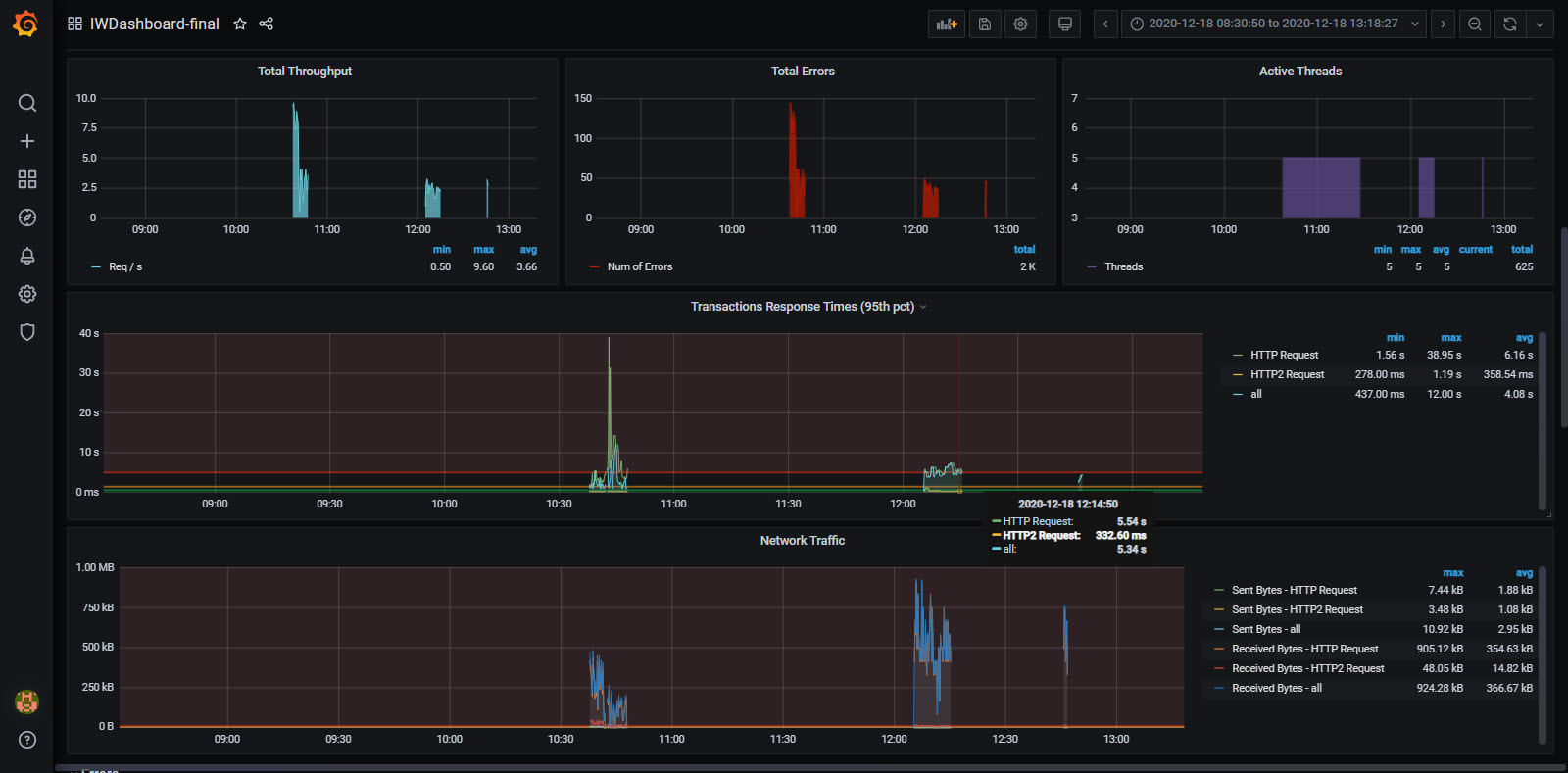The width and height of the screenshot is (1568, 773).
Task: Click the add panel icon
Action: coord(947,24)
